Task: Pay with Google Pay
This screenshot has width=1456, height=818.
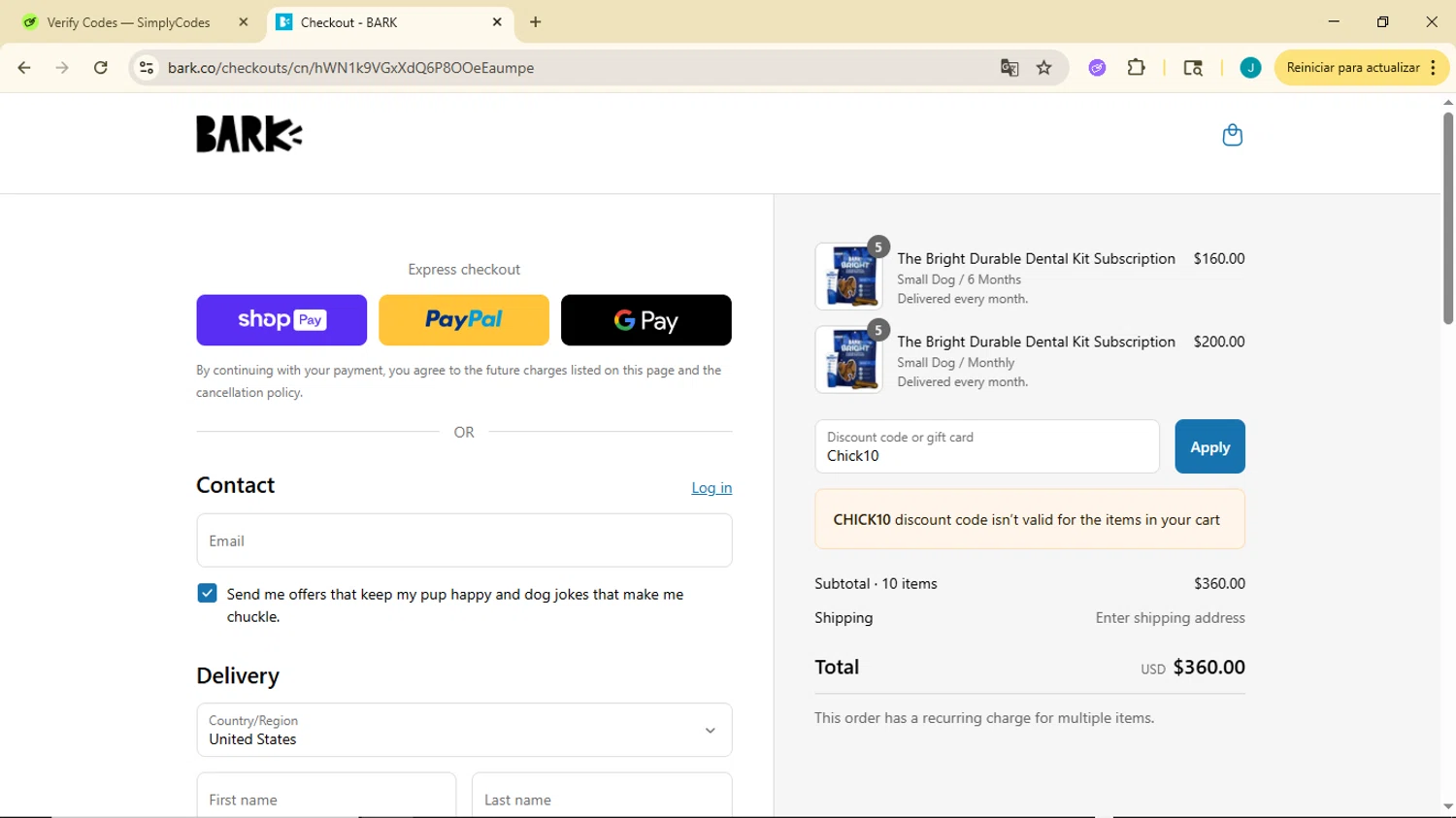Action: click(x=646, y=320)
